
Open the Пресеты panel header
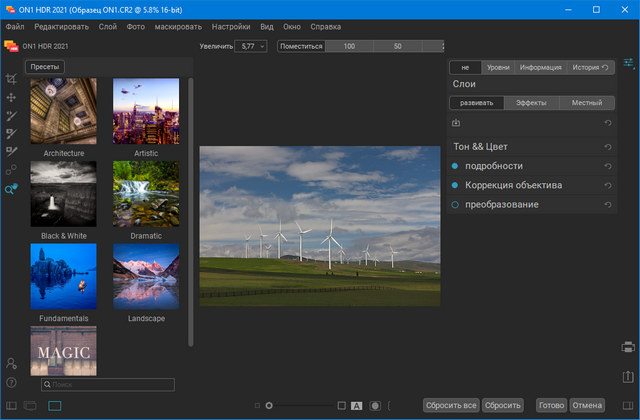click(44, 67)
